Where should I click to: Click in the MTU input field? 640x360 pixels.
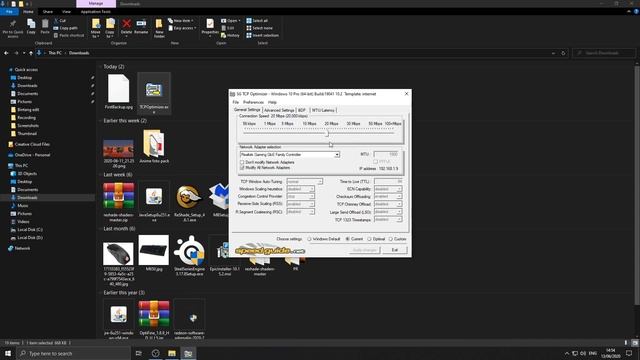pos(386,154)
